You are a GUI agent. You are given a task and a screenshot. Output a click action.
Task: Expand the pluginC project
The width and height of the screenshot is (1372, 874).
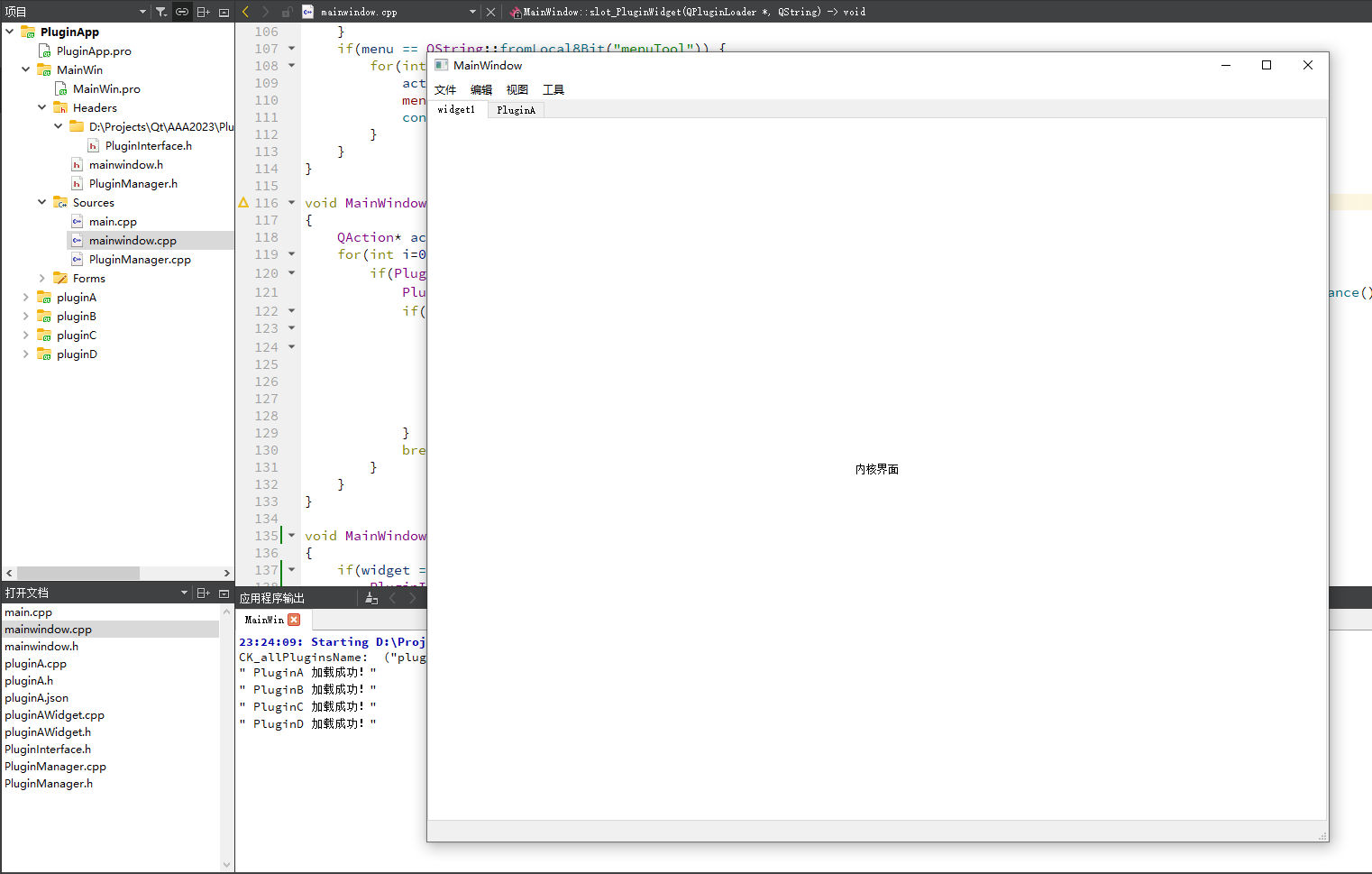tap(26, 335)
